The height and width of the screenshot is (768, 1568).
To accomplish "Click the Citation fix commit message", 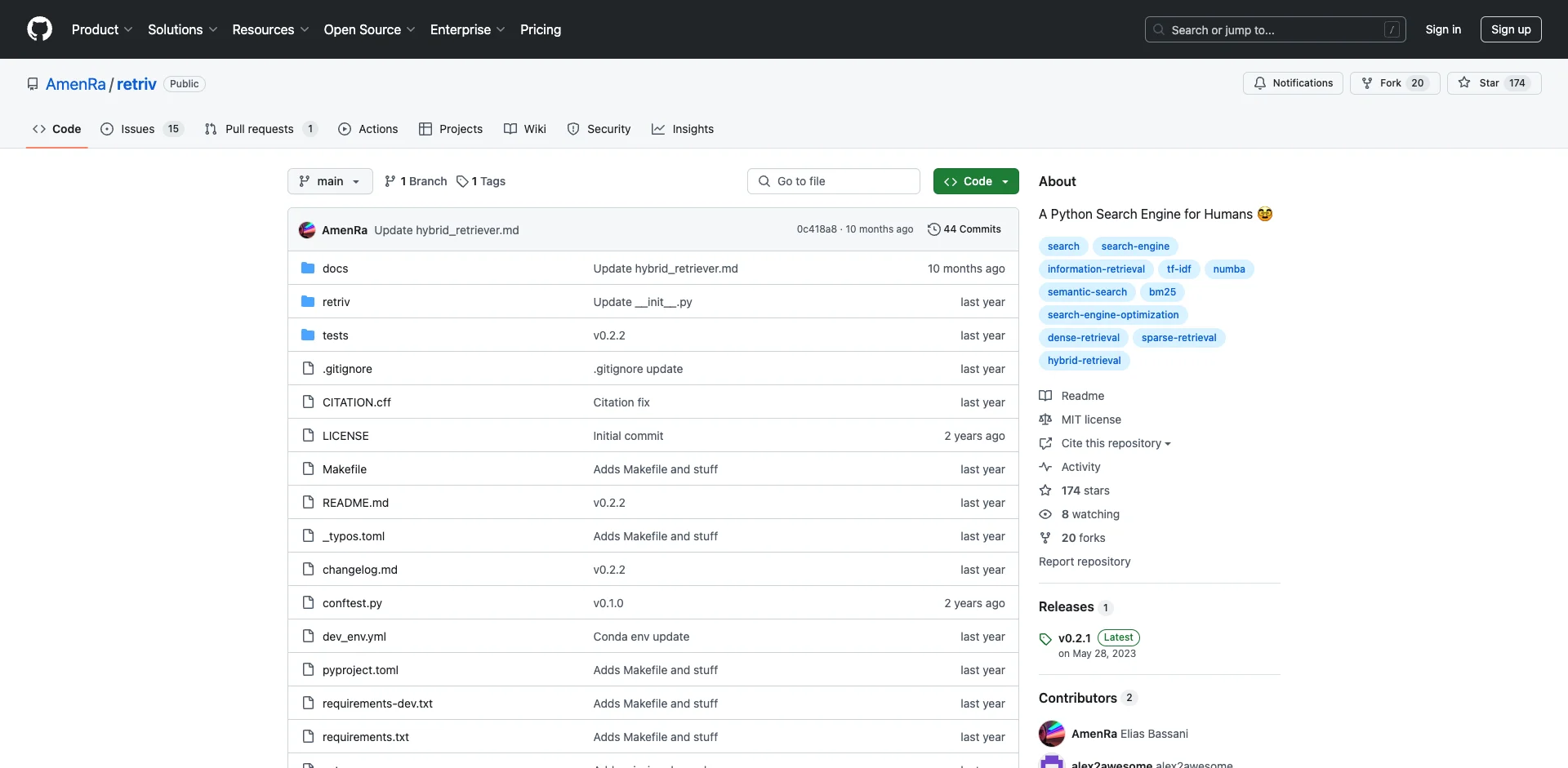I will pos(621,402).
